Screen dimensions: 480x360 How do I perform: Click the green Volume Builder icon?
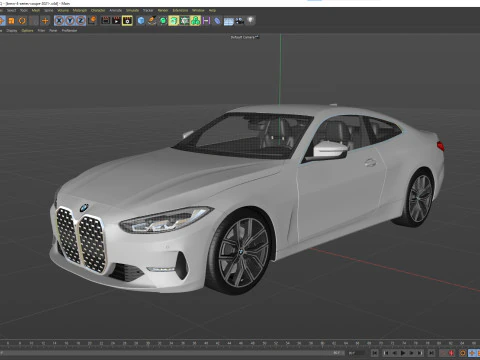coord(196,21)
